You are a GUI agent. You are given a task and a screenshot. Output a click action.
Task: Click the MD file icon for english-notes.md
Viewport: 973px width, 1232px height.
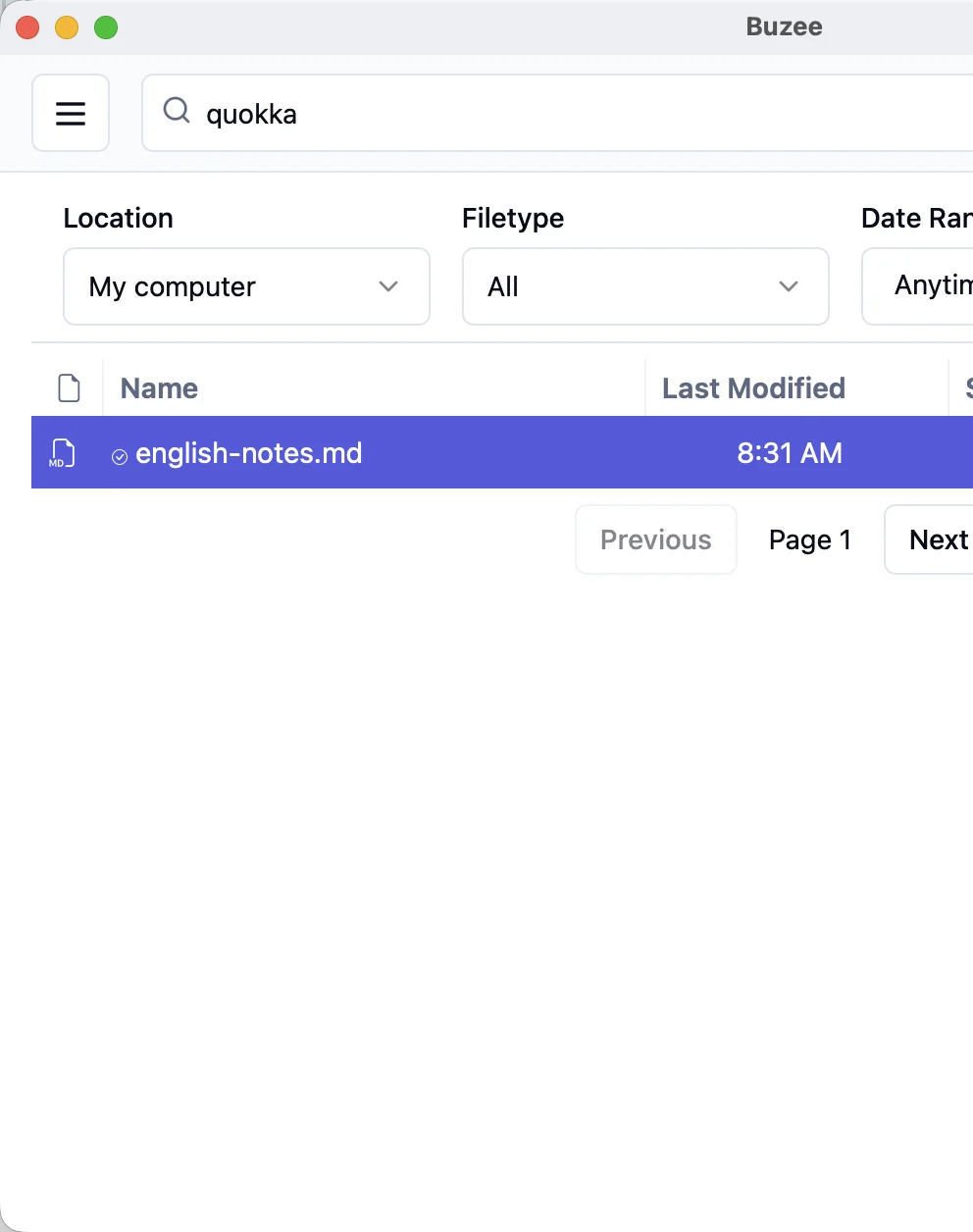tap(62, 452)
